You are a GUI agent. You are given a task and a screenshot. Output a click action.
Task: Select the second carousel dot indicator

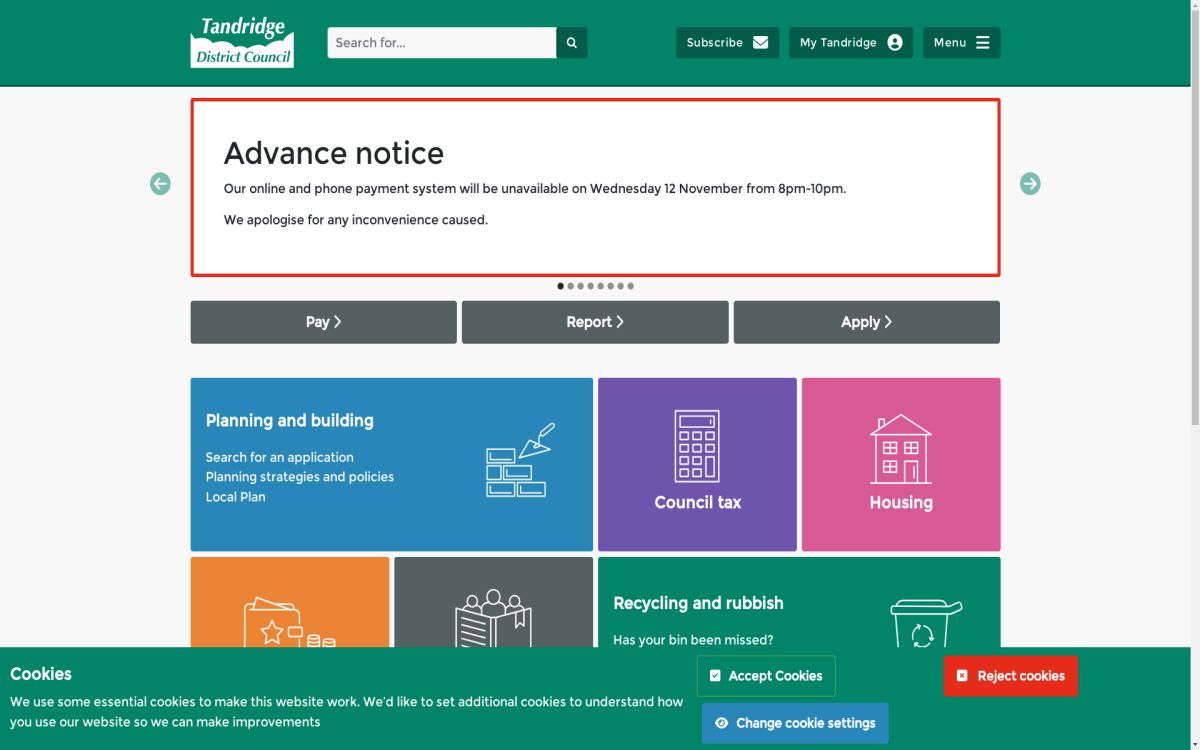570,286
